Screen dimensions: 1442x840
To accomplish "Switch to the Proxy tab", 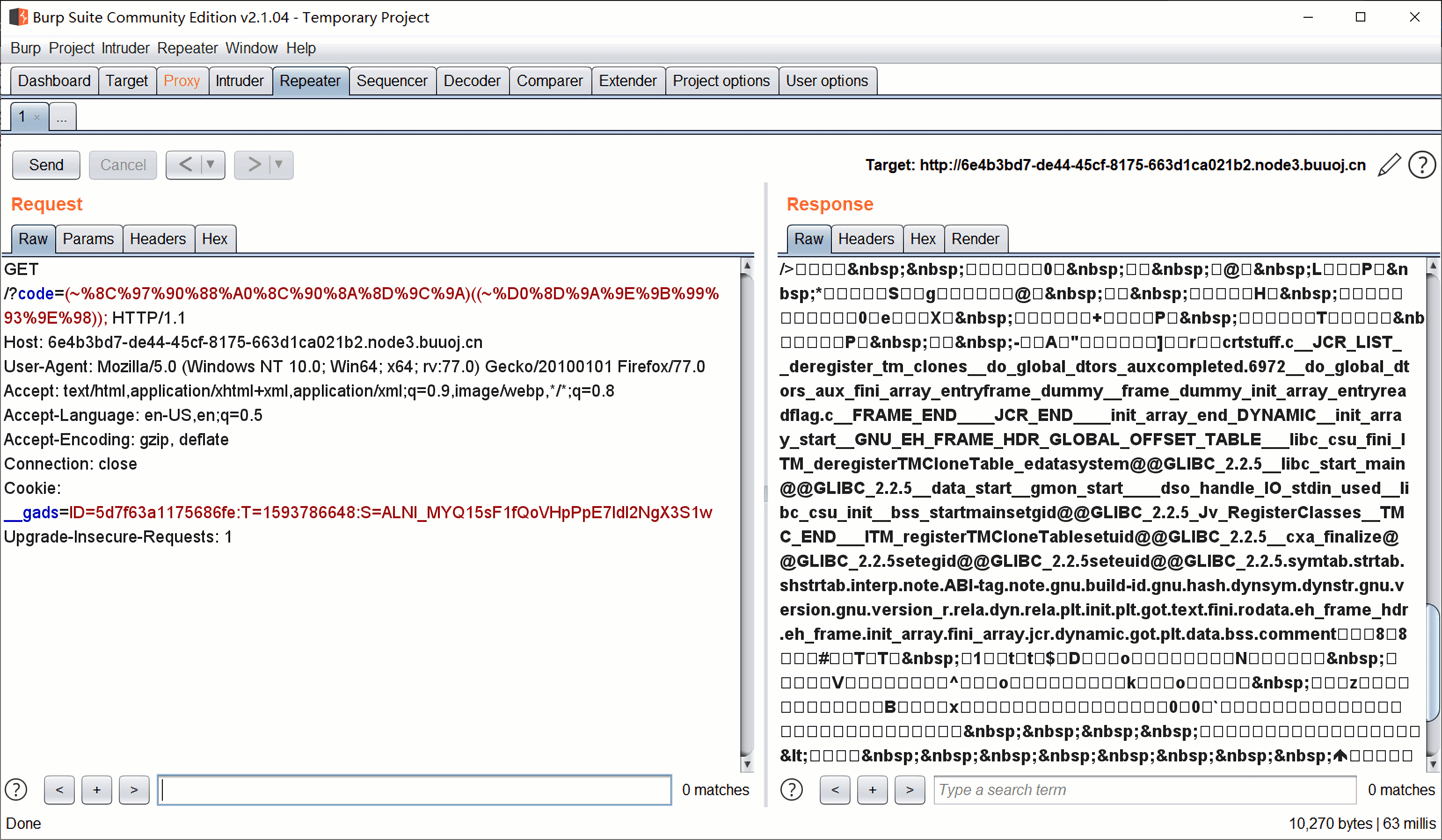I will coord(182,80).
